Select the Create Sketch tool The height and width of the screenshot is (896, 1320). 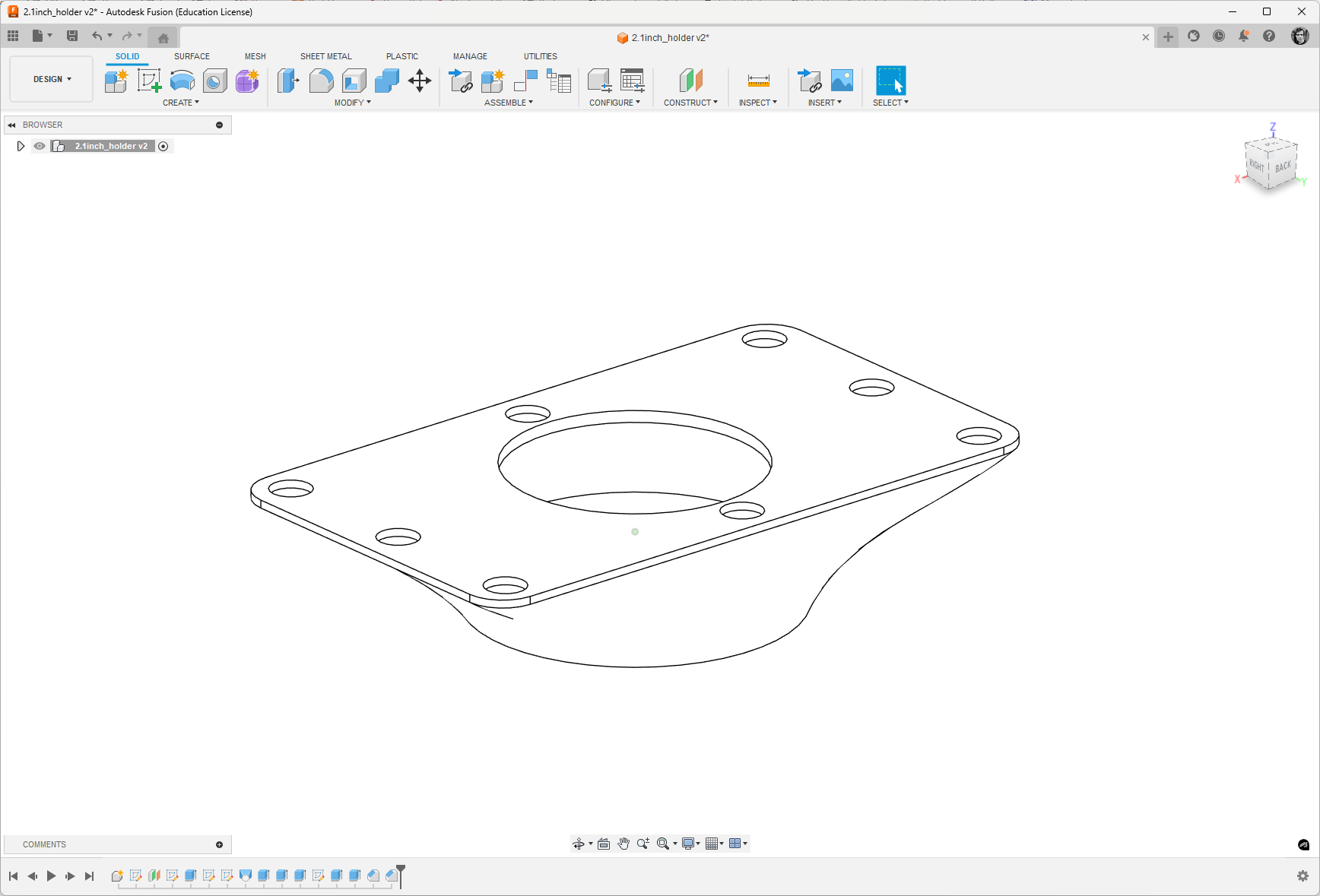point(149,81)
